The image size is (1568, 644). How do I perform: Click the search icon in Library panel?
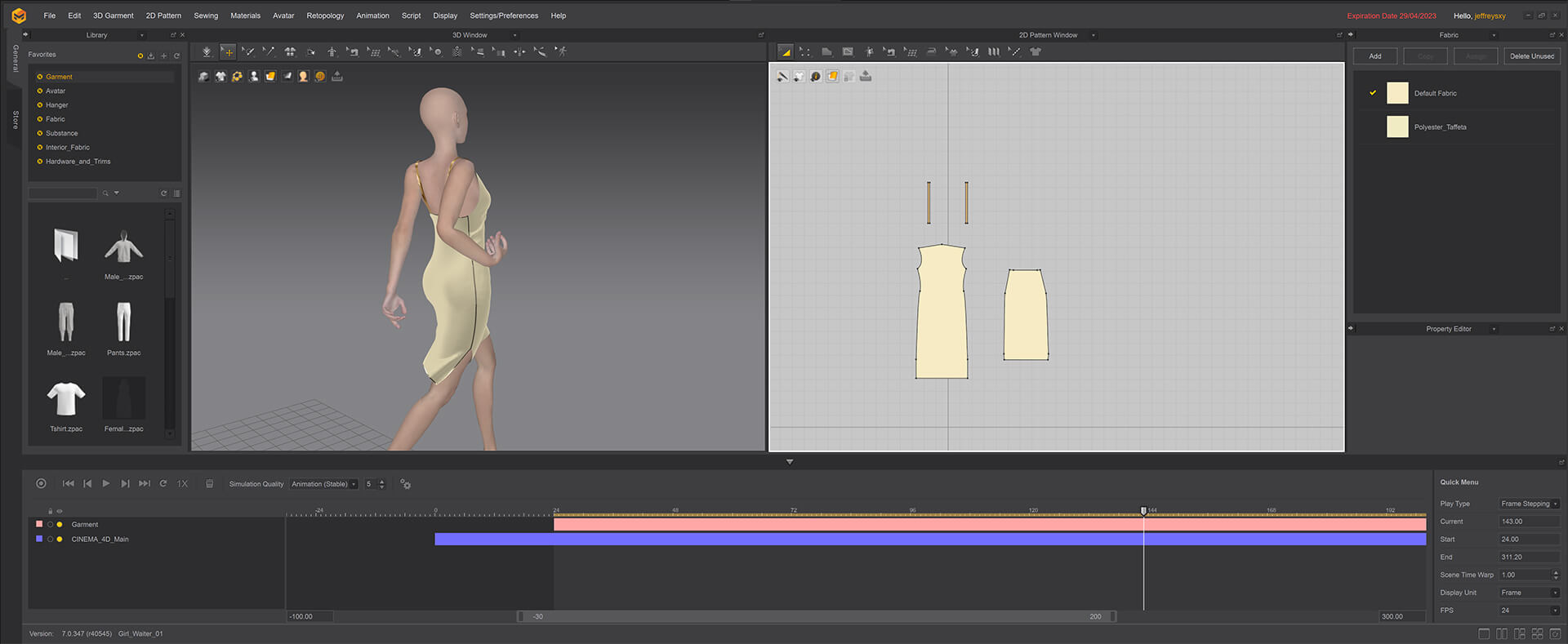105,193
